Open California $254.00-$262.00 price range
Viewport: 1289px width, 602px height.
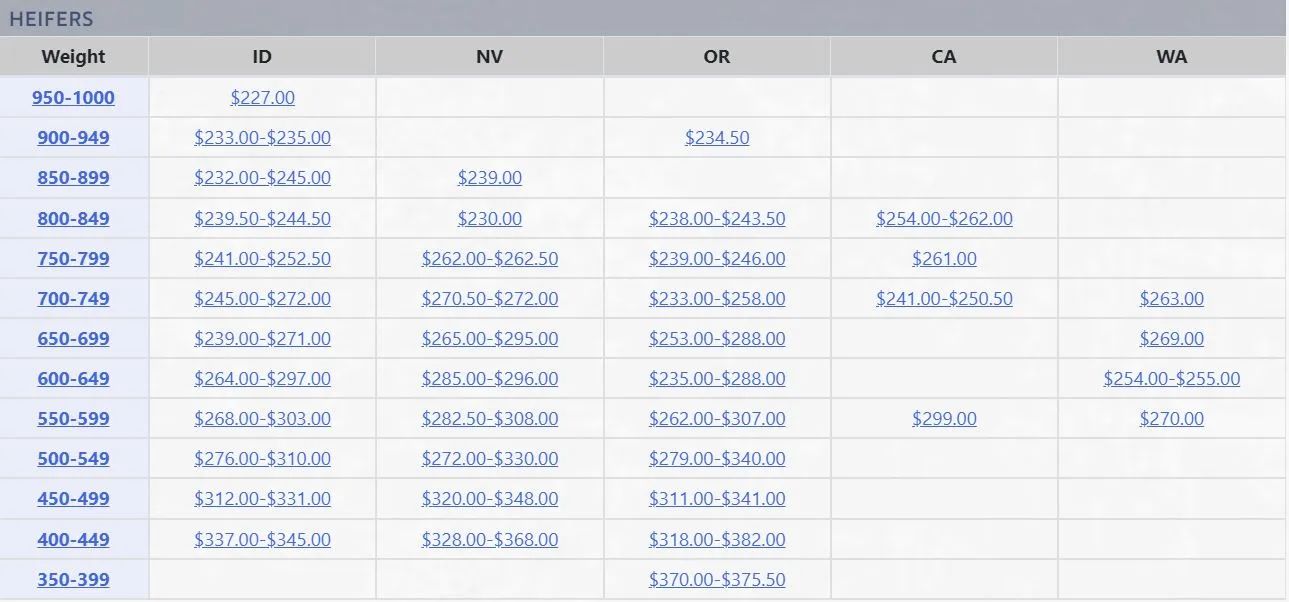pyautogui.click(x=944, y=218)
